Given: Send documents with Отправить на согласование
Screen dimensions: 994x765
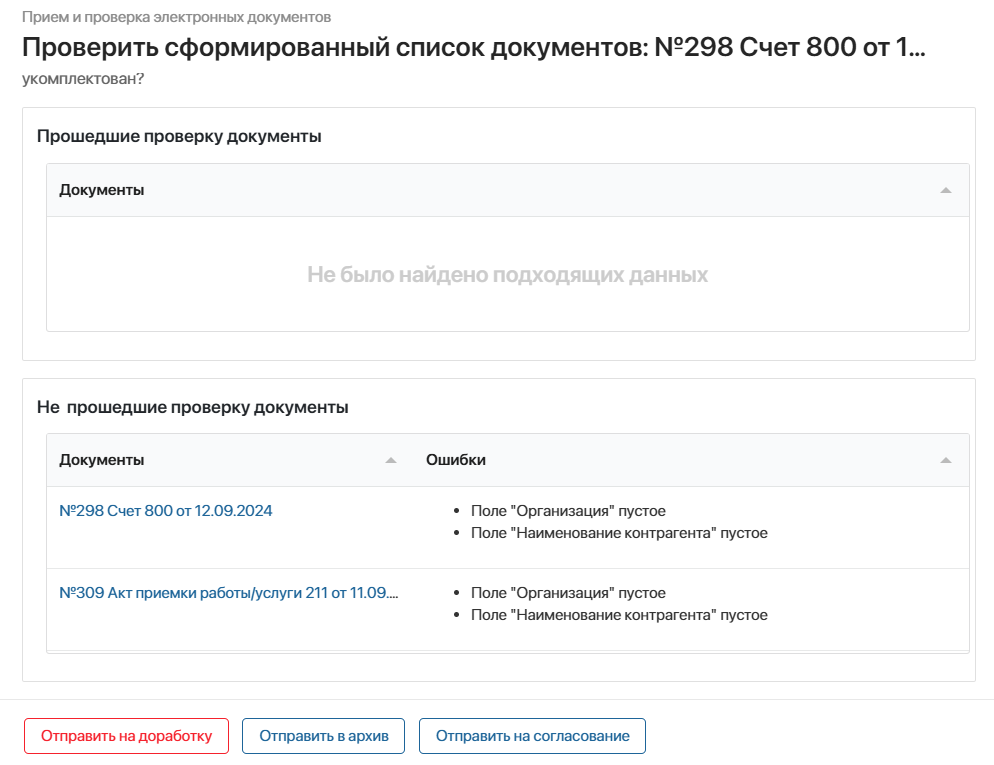Looking at the screenshot, I should 531,735.
